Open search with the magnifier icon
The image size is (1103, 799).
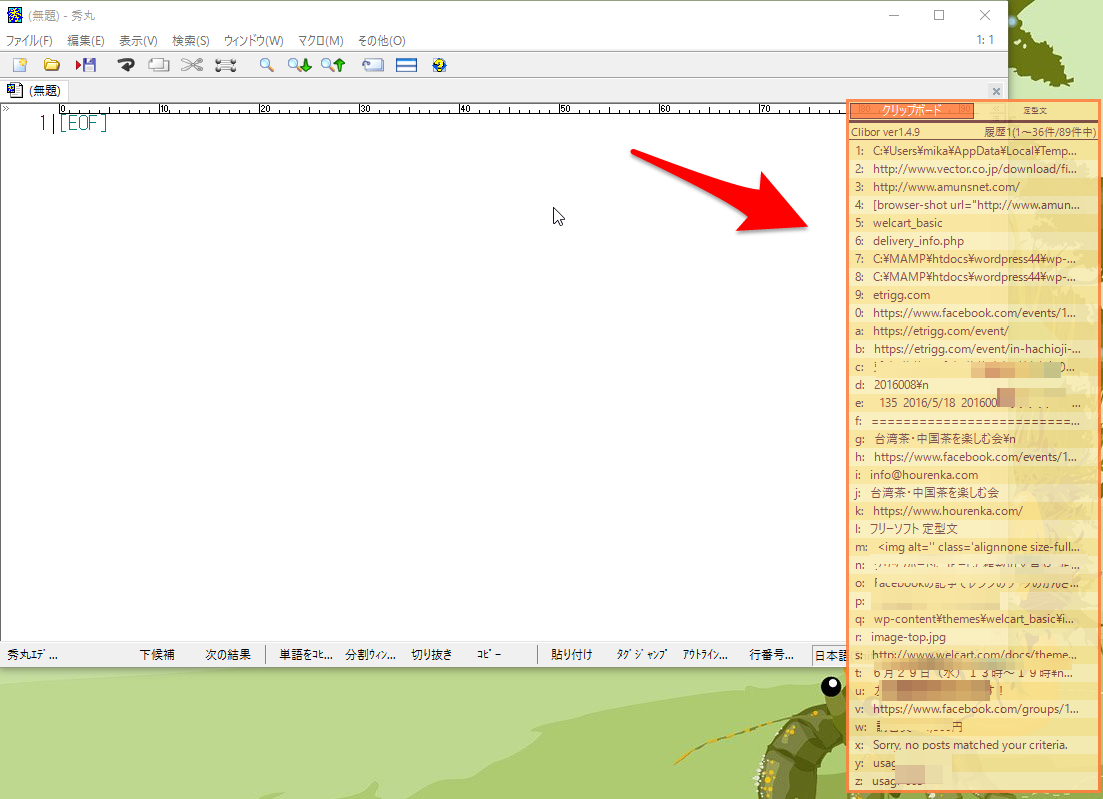tap(266, 65)
